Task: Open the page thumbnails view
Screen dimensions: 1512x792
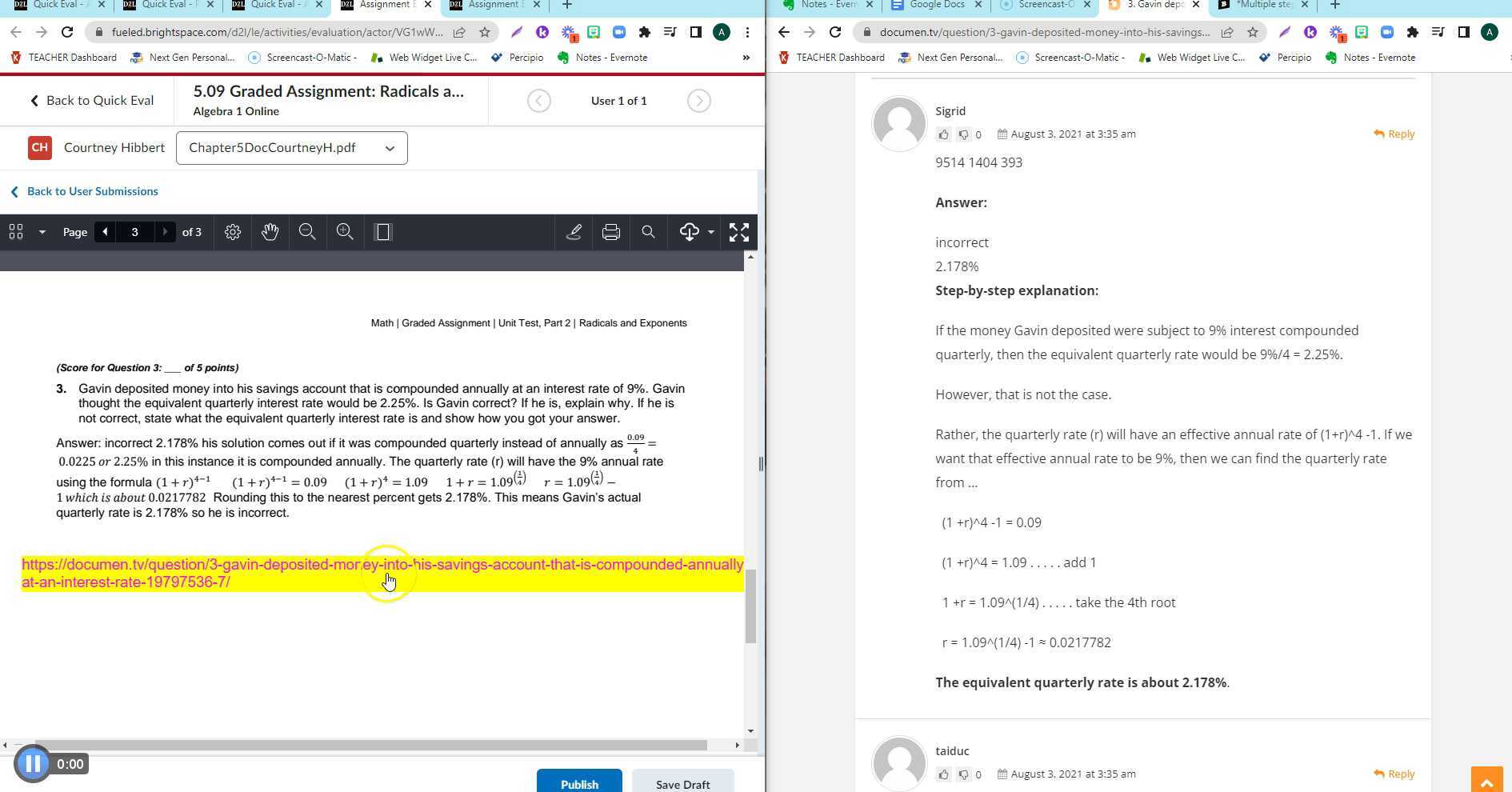Action: coord(16,231)
